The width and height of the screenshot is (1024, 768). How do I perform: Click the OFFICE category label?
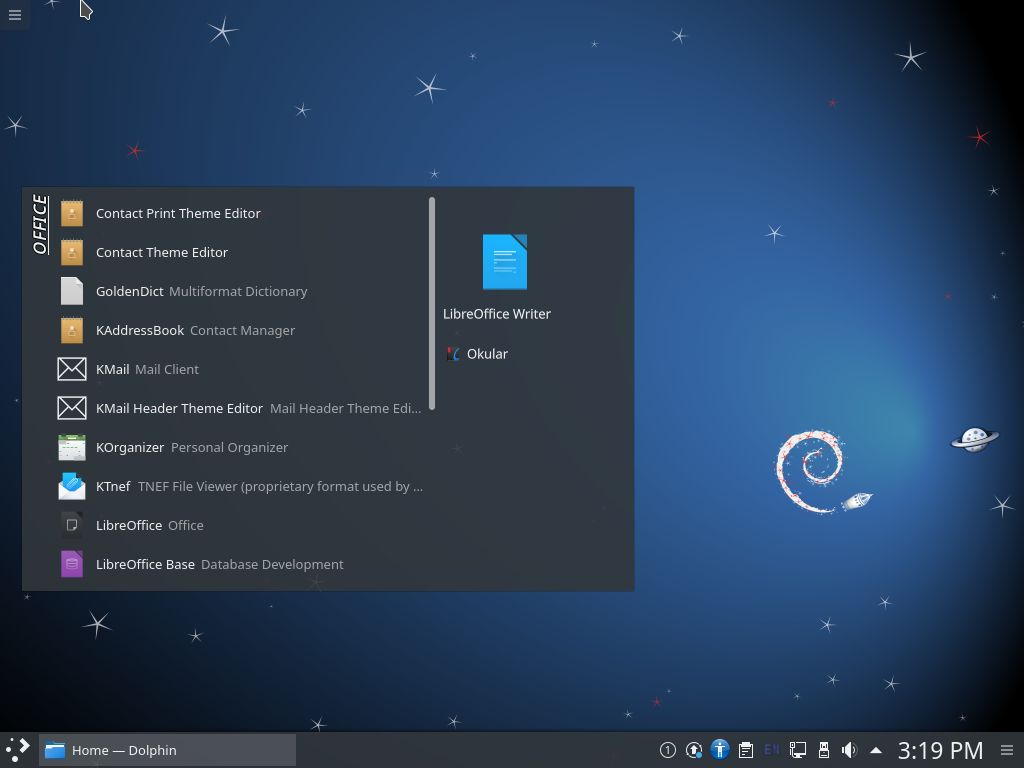[x=40, y=225]
